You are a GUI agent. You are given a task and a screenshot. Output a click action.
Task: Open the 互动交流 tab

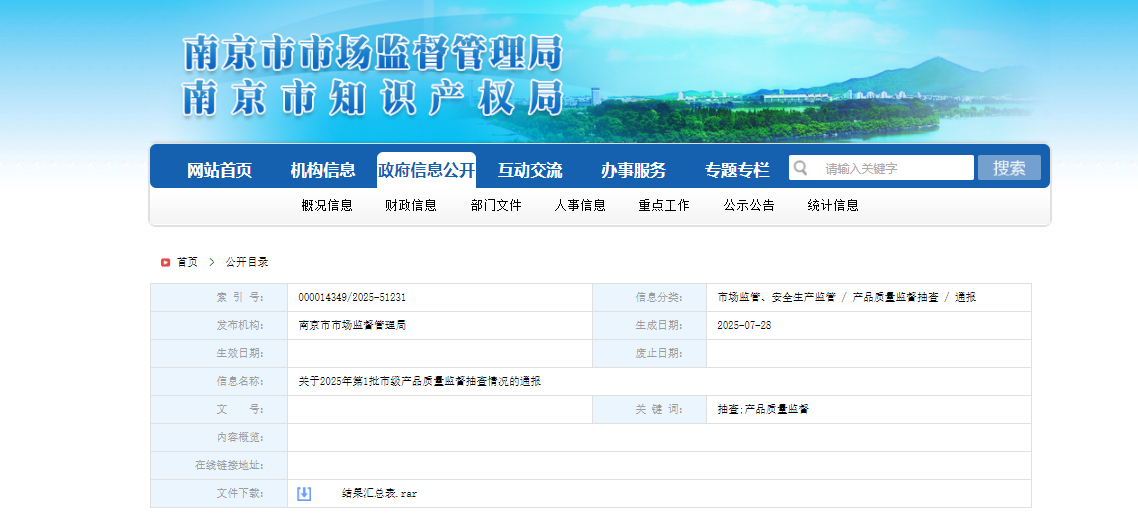coord(530,171)
